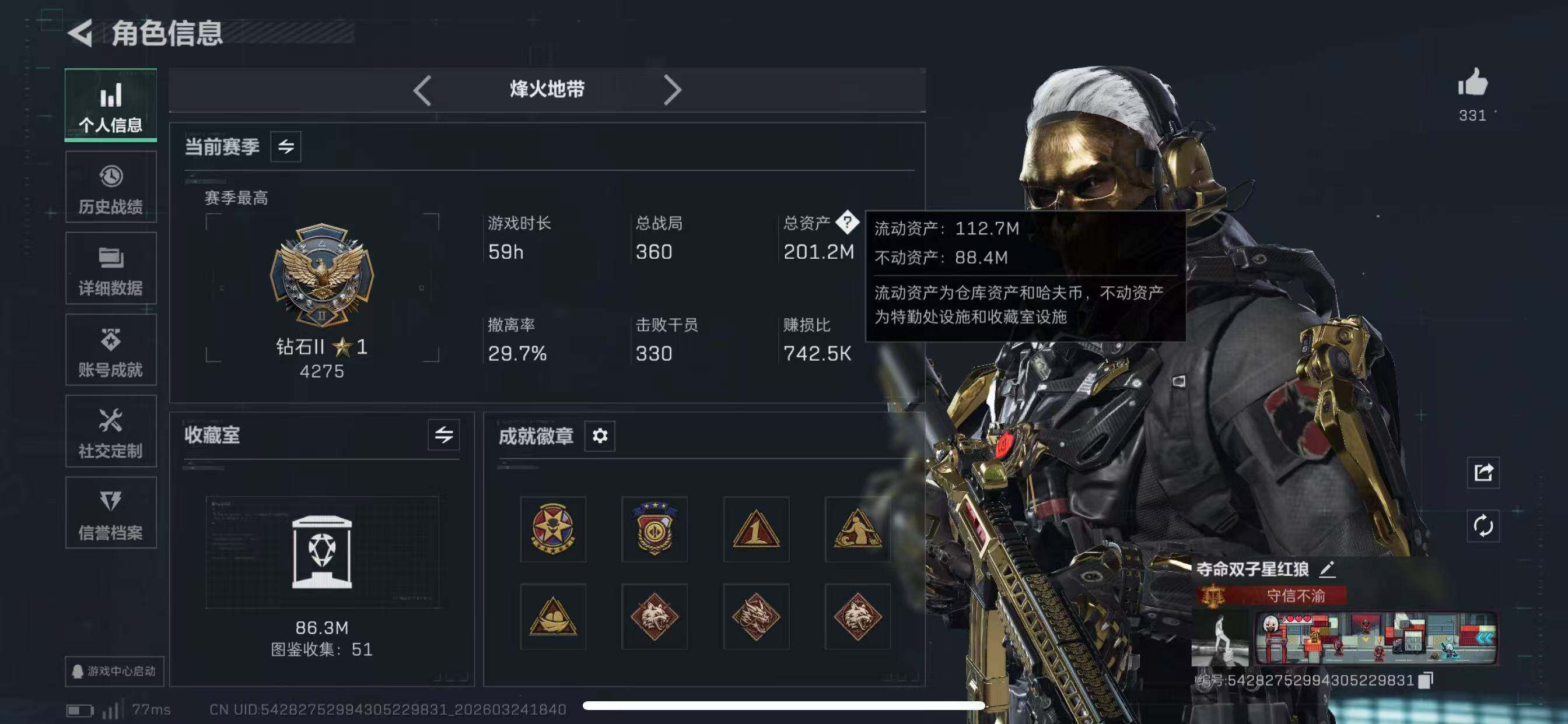Screen dimensions: 1568x724
Task: Click the rotate refresh character icon
Action: (x=1483, y=526)
